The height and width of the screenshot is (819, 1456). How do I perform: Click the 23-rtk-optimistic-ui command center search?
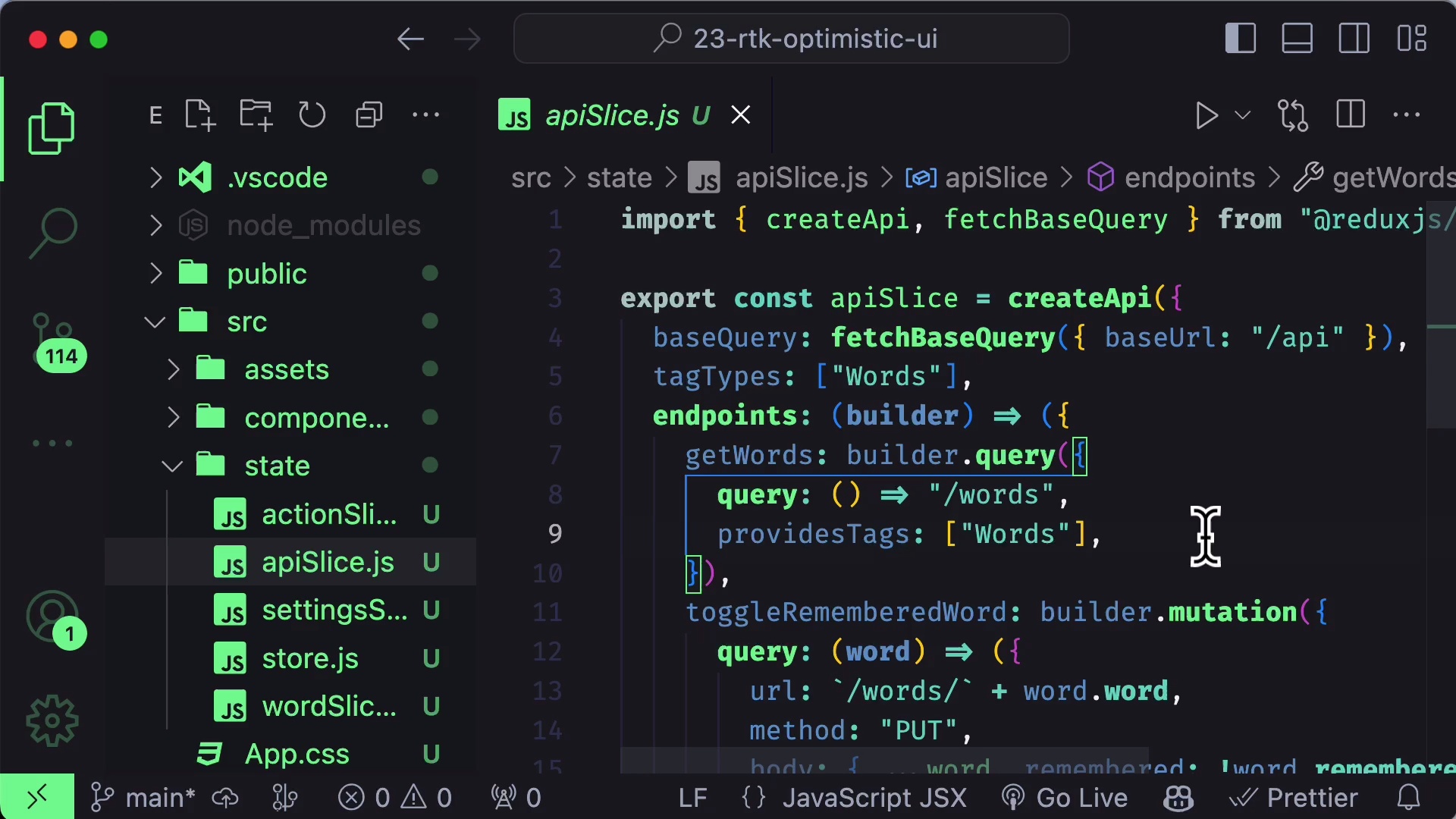pyautogui.click(x=792, y=39)
